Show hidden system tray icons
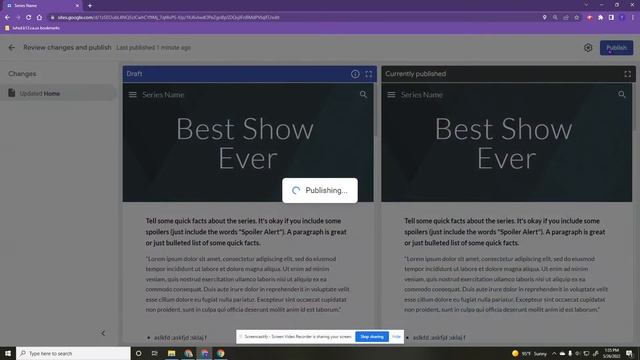Screen dimensions: 640x360 (554, 353)
